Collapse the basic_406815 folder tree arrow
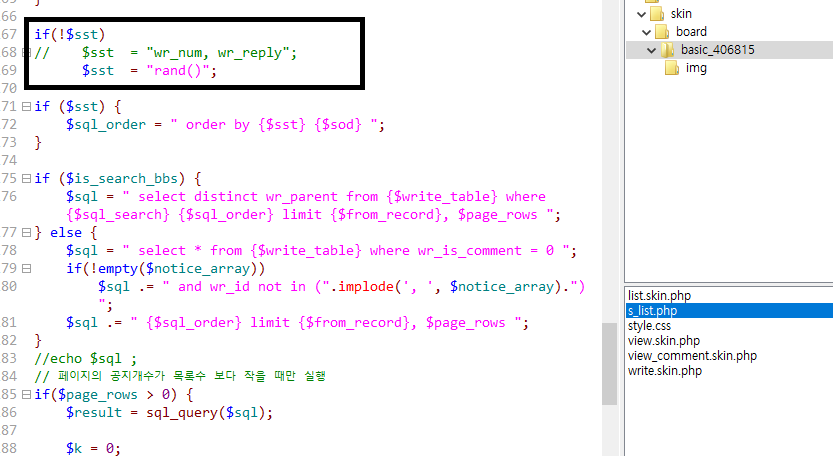Viewport: 833px width, 456px height. (652, 50)
